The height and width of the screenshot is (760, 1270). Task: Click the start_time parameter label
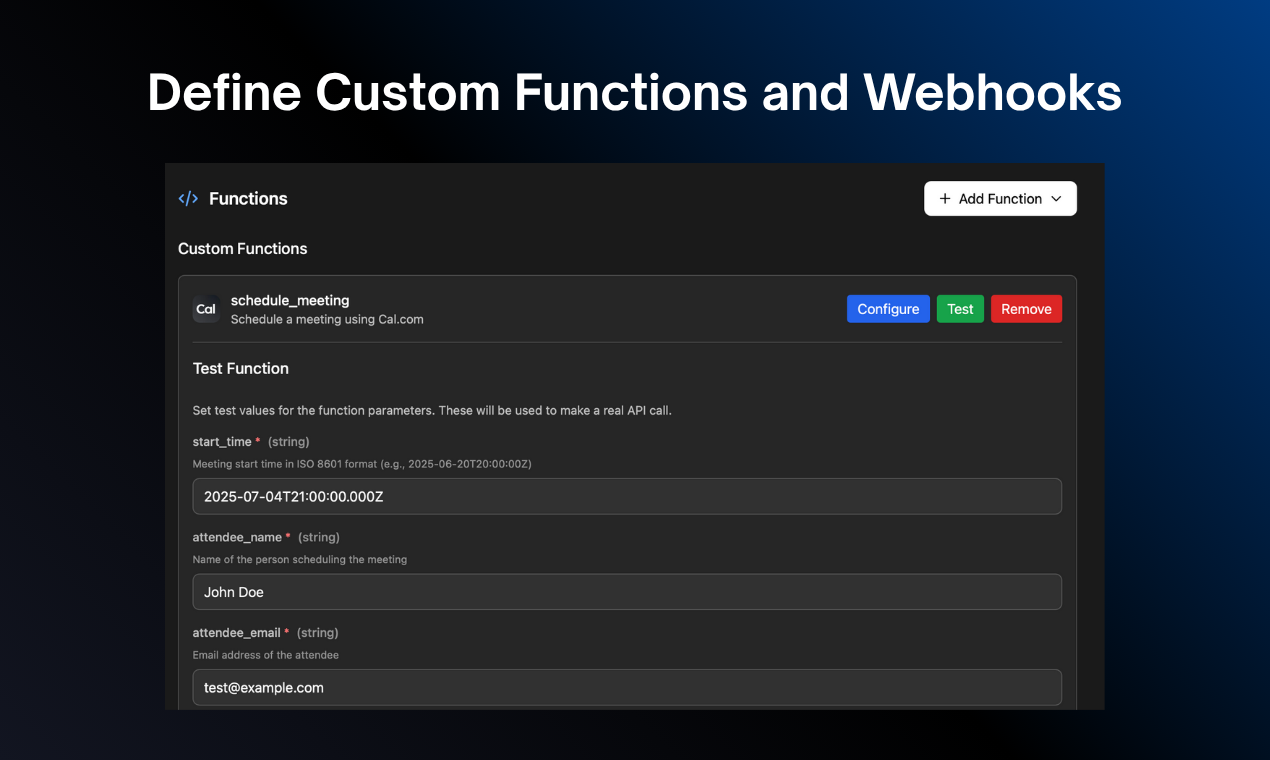tap(222, 441)
